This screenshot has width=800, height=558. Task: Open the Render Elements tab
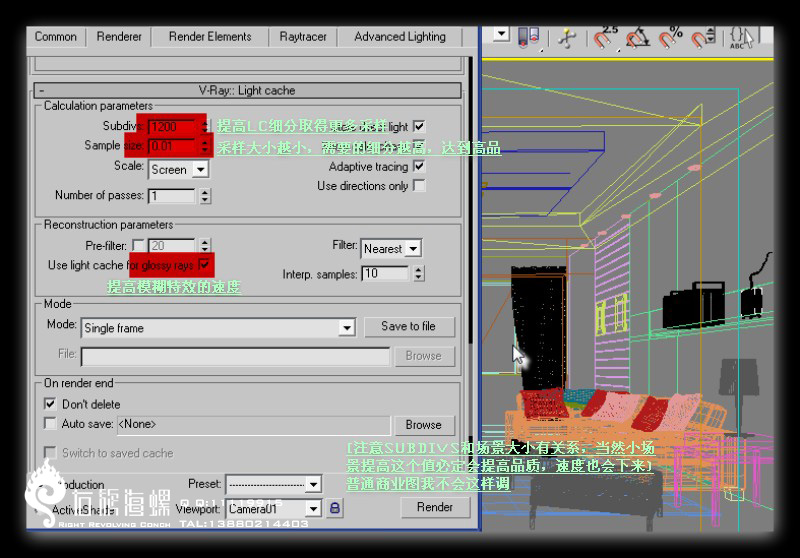[210, 37]
